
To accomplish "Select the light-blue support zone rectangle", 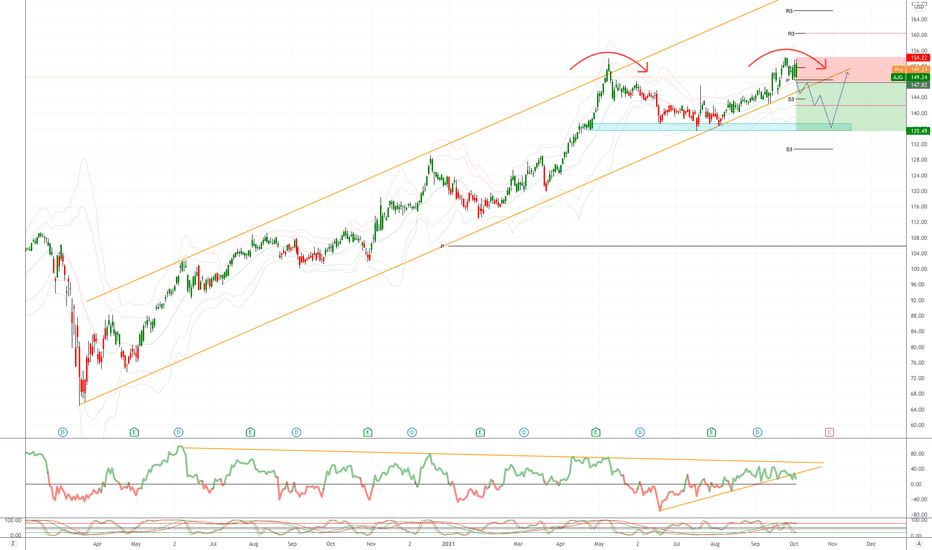I will (722, 127).
